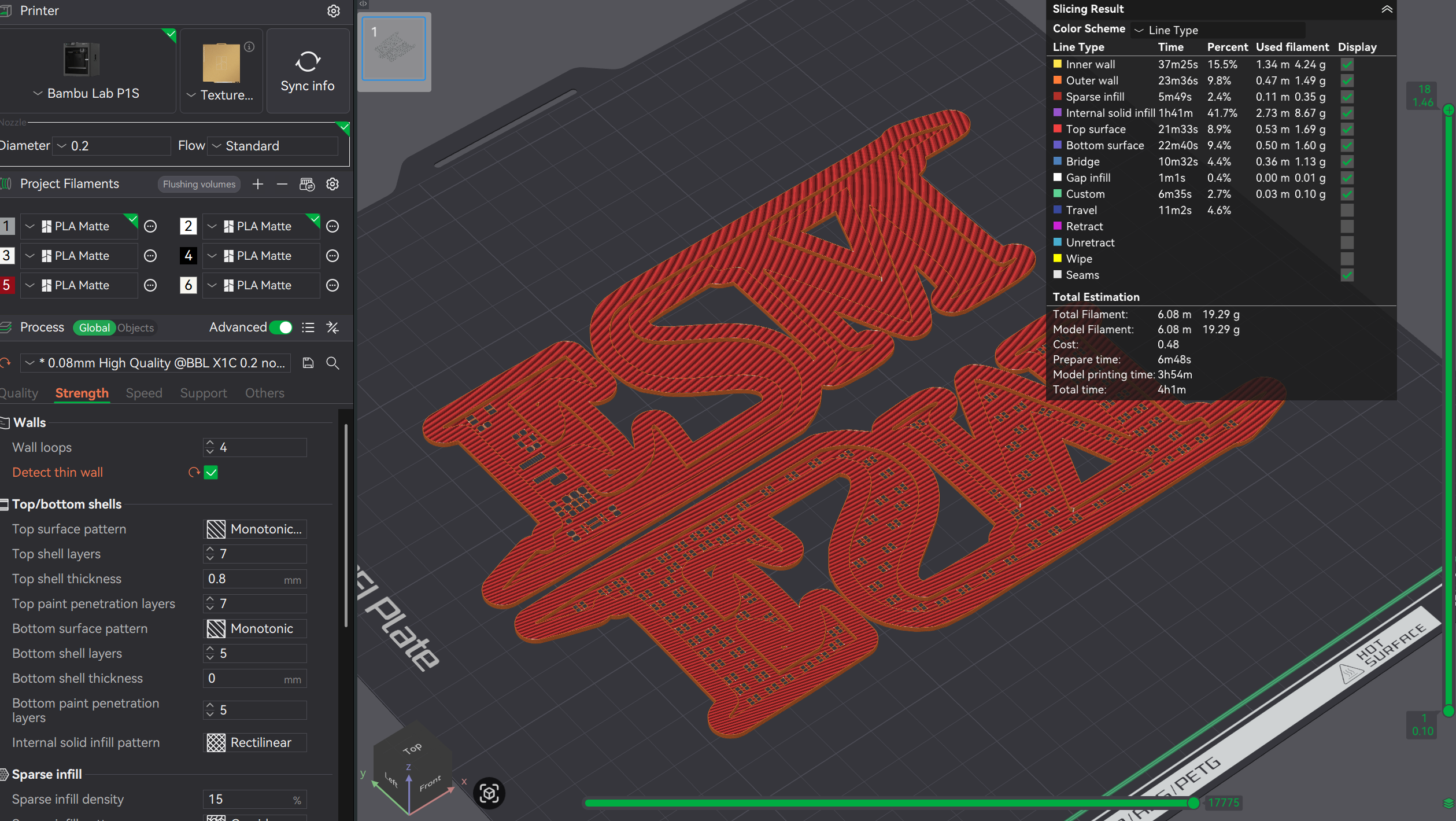Image resolution: width=1456 pixels, height=821 pixels.
Task: Open the Color Scheme Line Type dropdown
Action: (x=1218, y=30)
